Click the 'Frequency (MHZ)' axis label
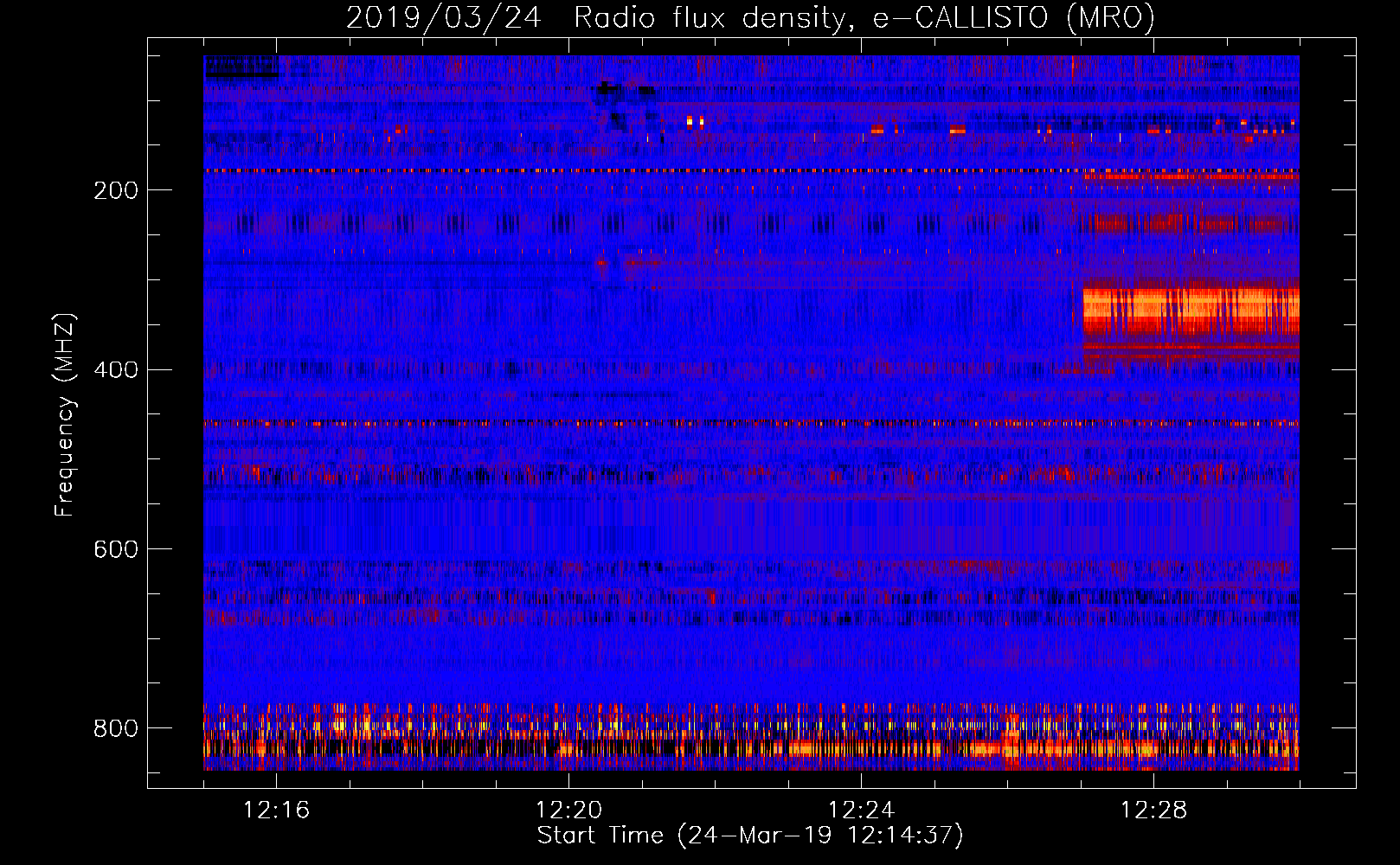The image size is (1400, 865). [65, 414]
